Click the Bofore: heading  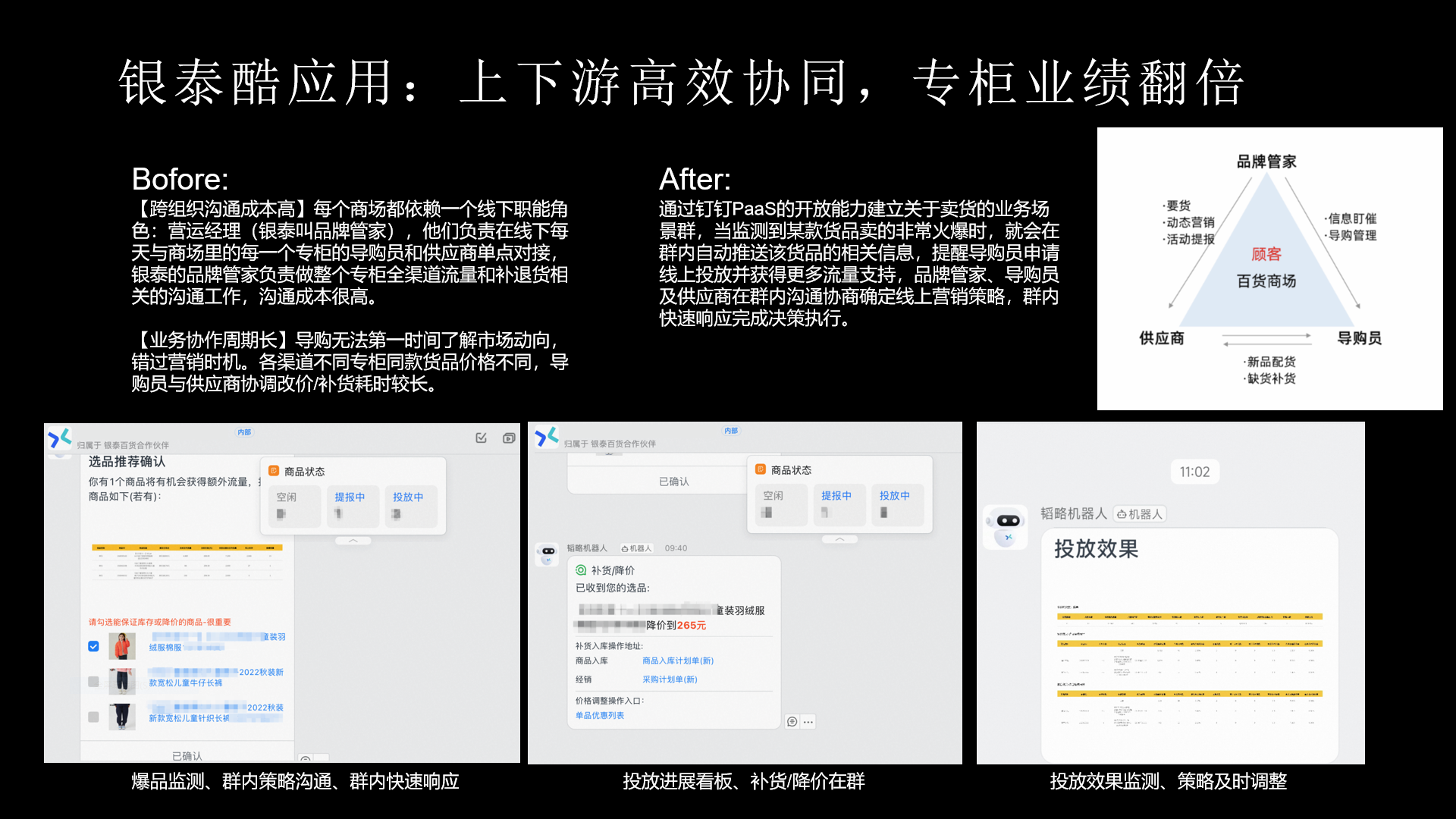tap(180, 179)
